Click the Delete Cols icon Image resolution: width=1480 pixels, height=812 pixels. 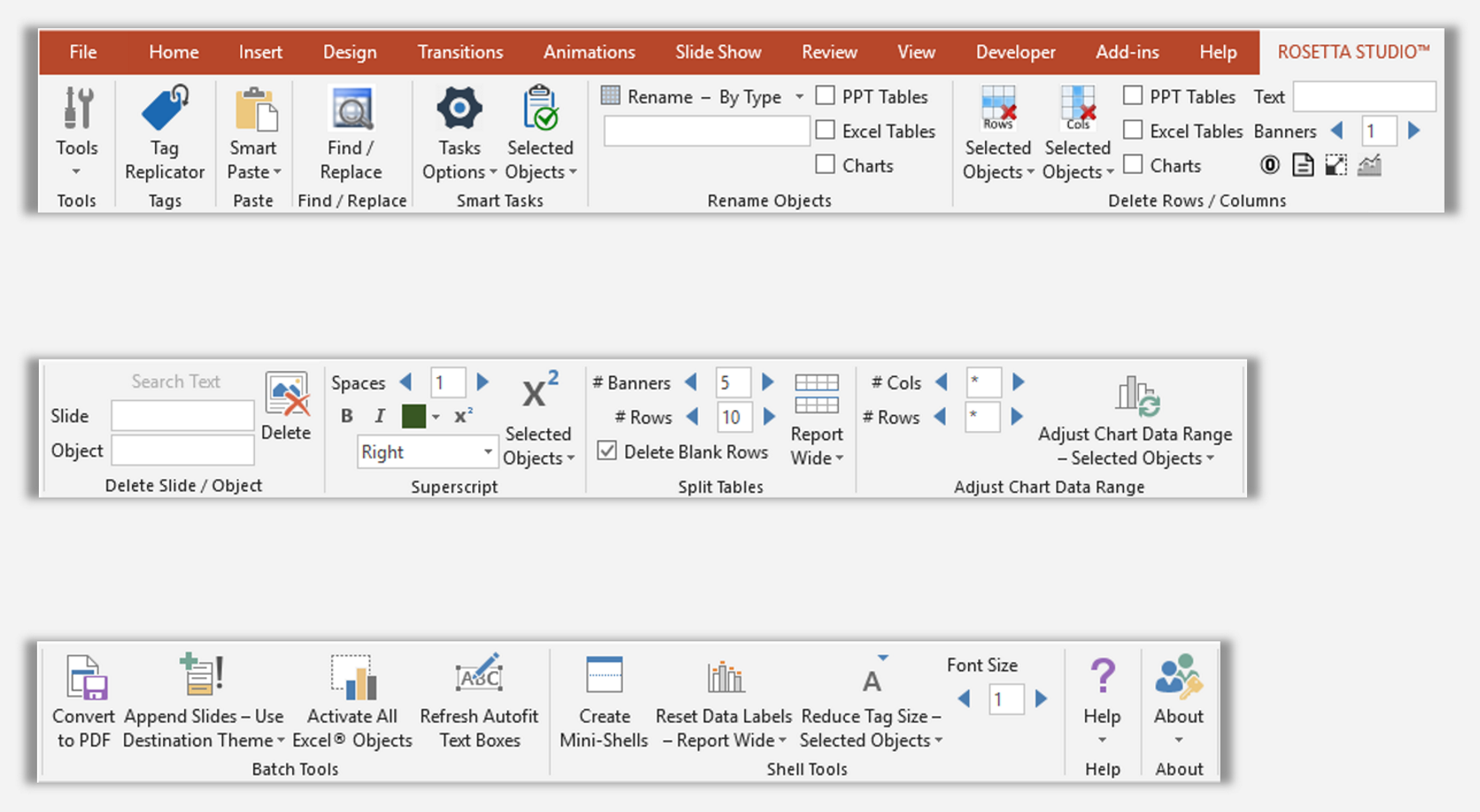[1078, 108]
